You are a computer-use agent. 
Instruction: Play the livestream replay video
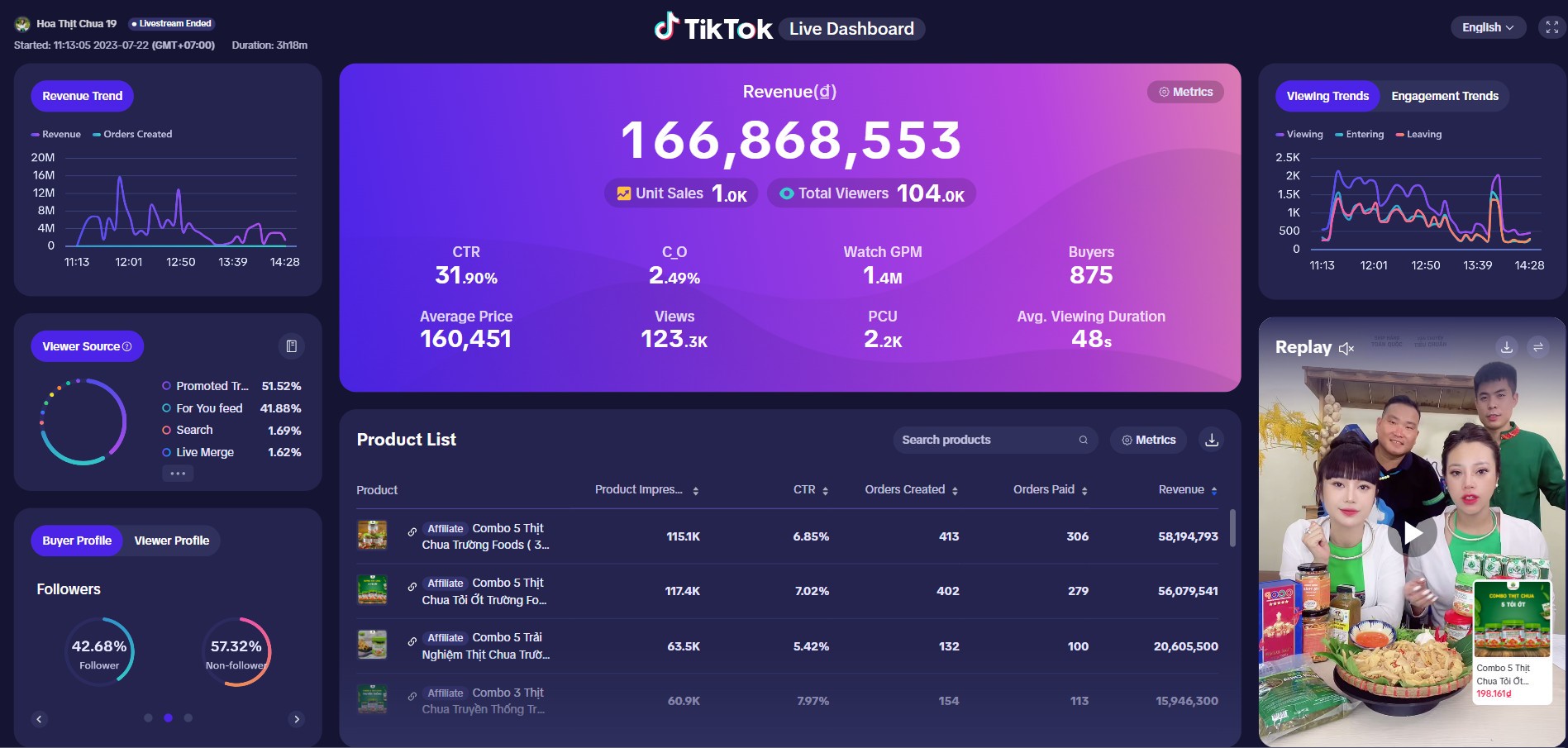(1413, 534)
